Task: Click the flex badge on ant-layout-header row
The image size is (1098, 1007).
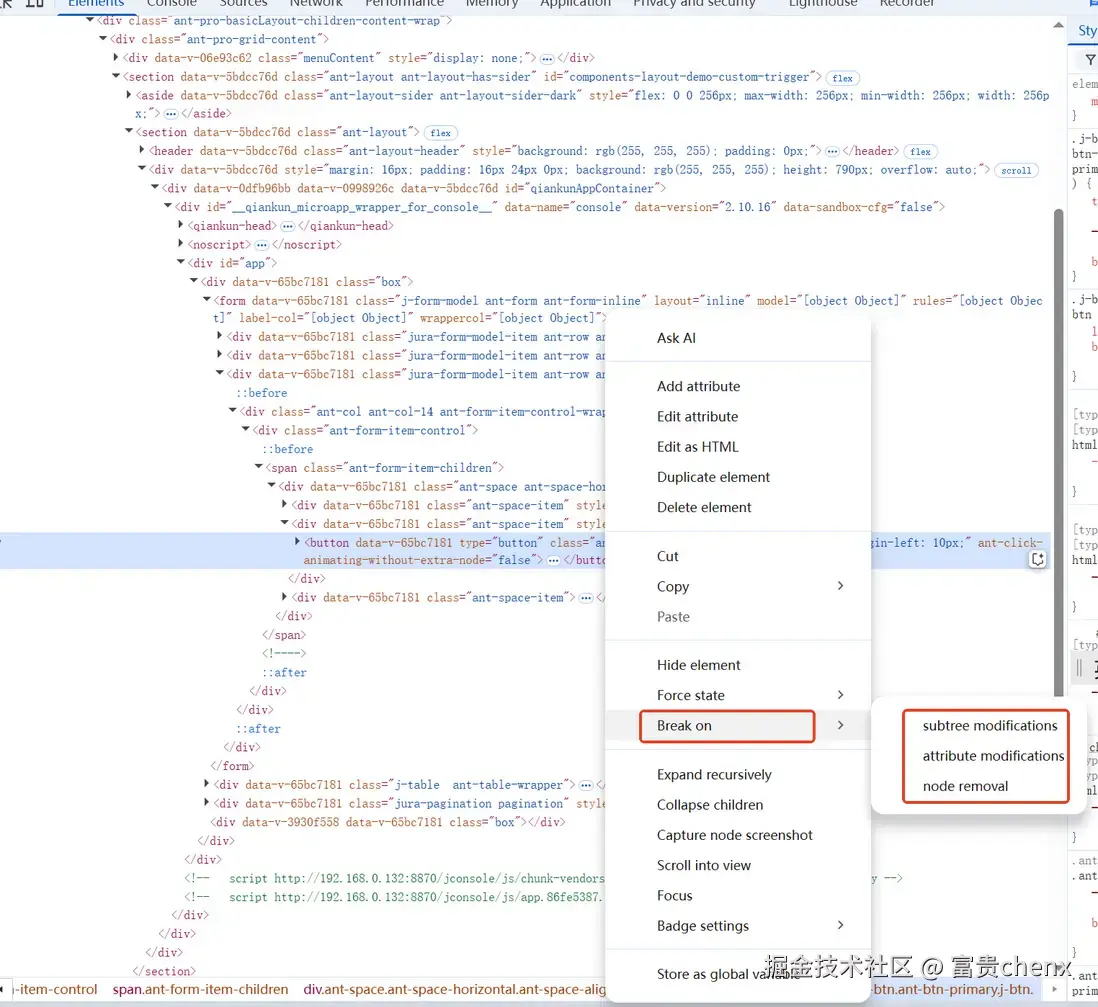Action: click(x=920, y=152)
